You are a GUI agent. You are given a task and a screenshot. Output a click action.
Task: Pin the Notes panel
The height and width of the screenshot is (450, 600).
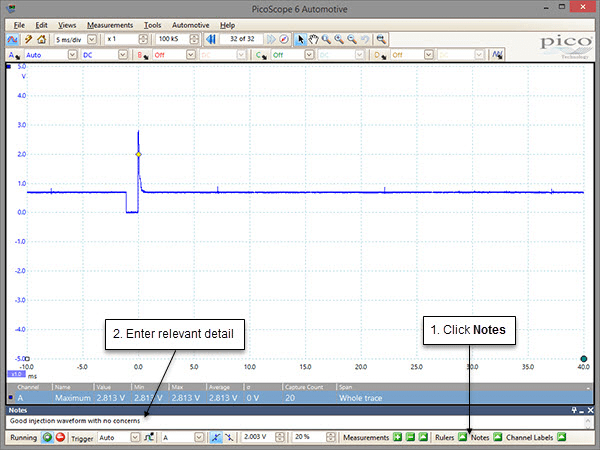574,410
